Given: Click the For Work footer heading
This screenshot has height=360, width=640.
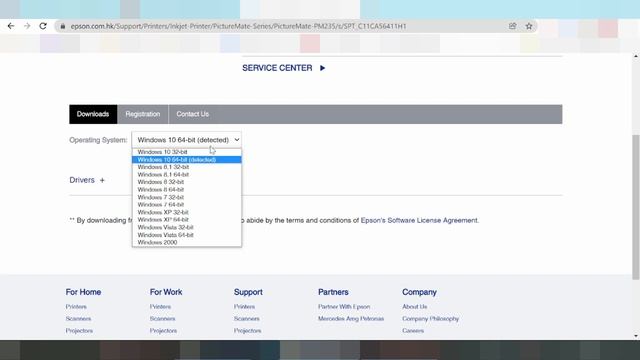Looking at the screenshot, I should [x=166, y=292].
